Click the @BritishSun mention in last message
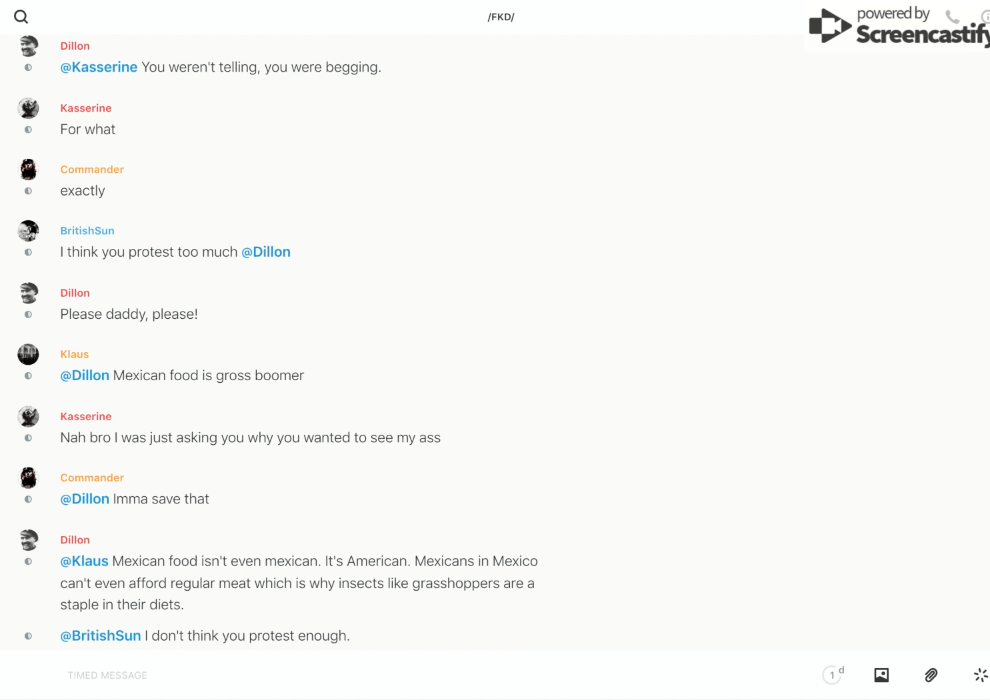The width and height of the screenshot is (990, 700). pyautogui.click(x=100, y=636)
